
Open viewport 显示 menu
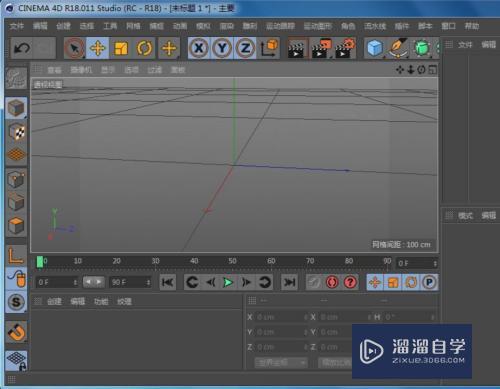click(108, 70)
